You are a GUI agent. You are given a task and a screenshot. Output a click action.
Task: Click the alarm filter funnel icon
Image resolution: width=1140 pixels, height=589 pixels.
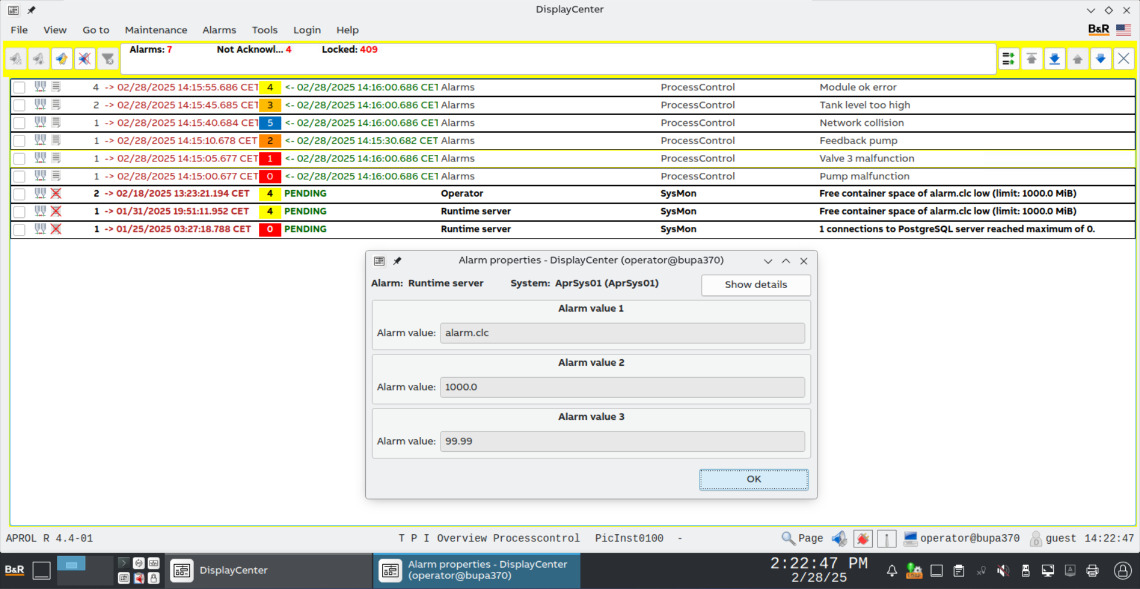pos(107,59)
